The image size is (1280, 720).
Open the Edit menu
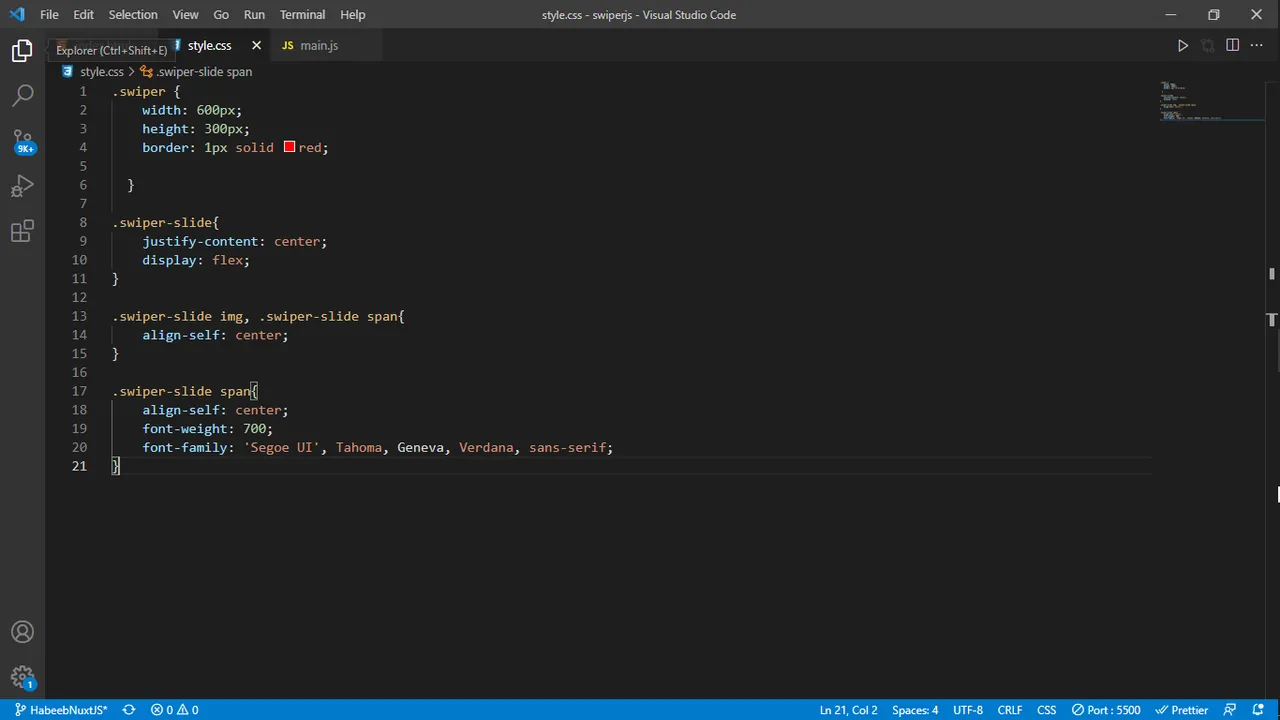83,14
